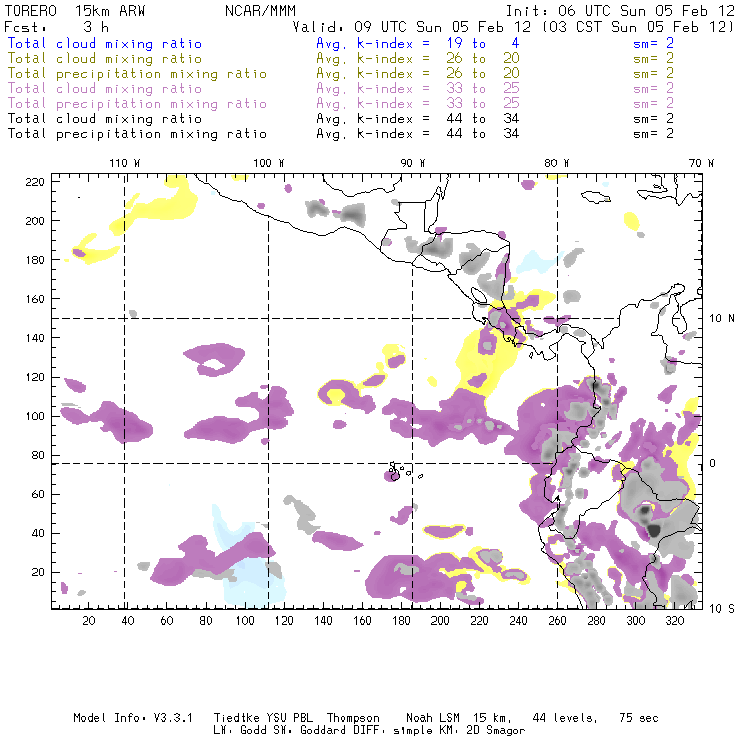Click the blue 'sm= 2' value
The image size is (740, 740).
[x=654, y=43]
